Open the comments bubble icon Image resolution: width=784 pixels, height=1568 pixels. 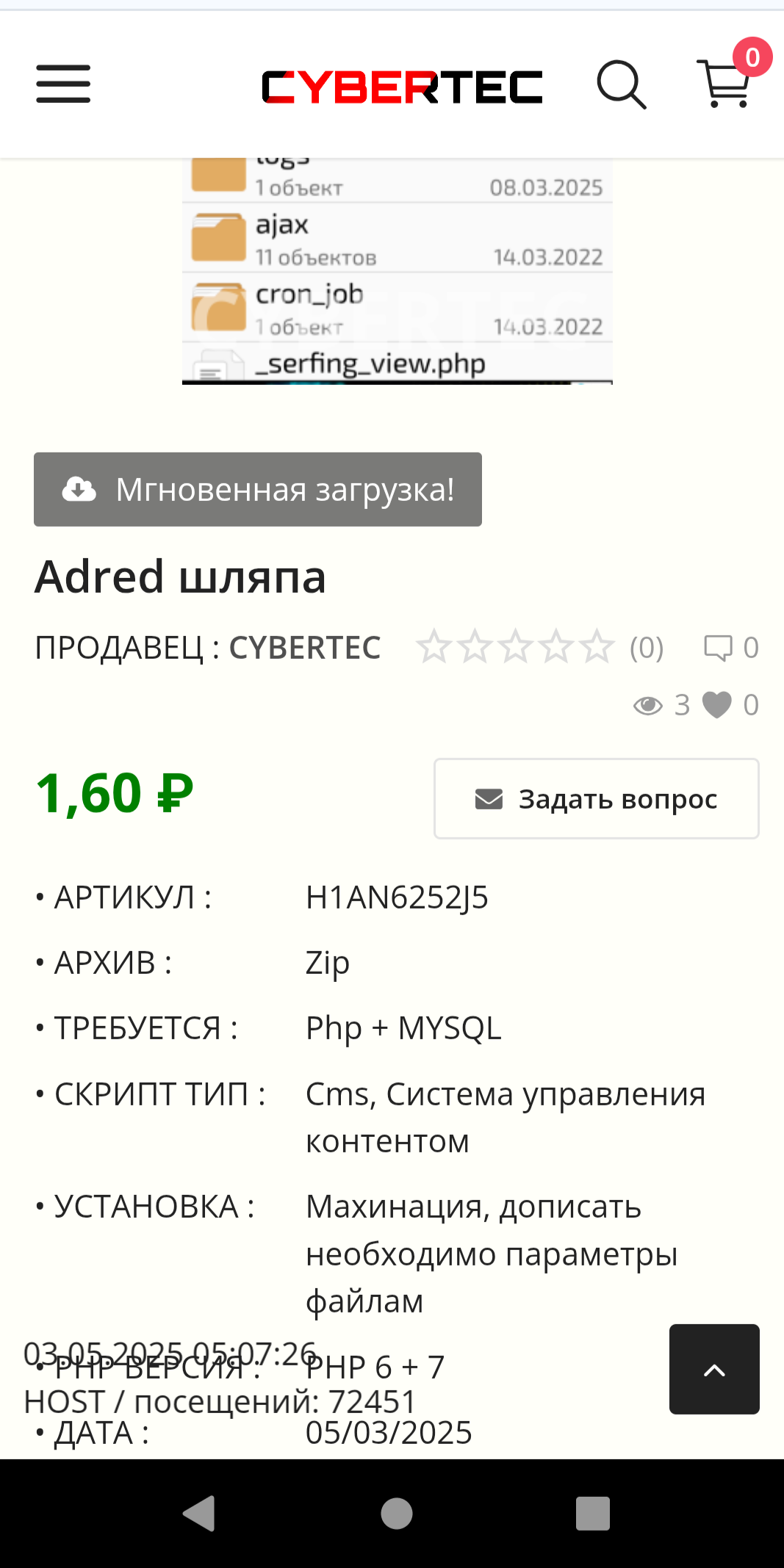point(718,648)
